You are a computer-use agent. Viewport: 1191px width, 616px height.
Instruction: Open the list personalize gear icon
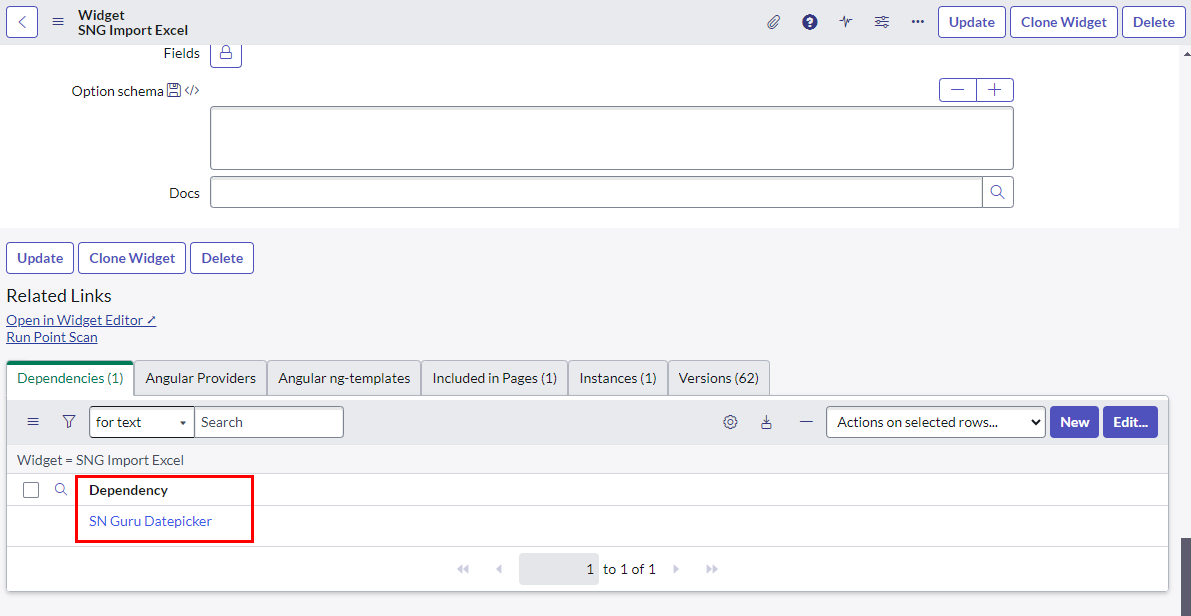(x=730, y=422)
